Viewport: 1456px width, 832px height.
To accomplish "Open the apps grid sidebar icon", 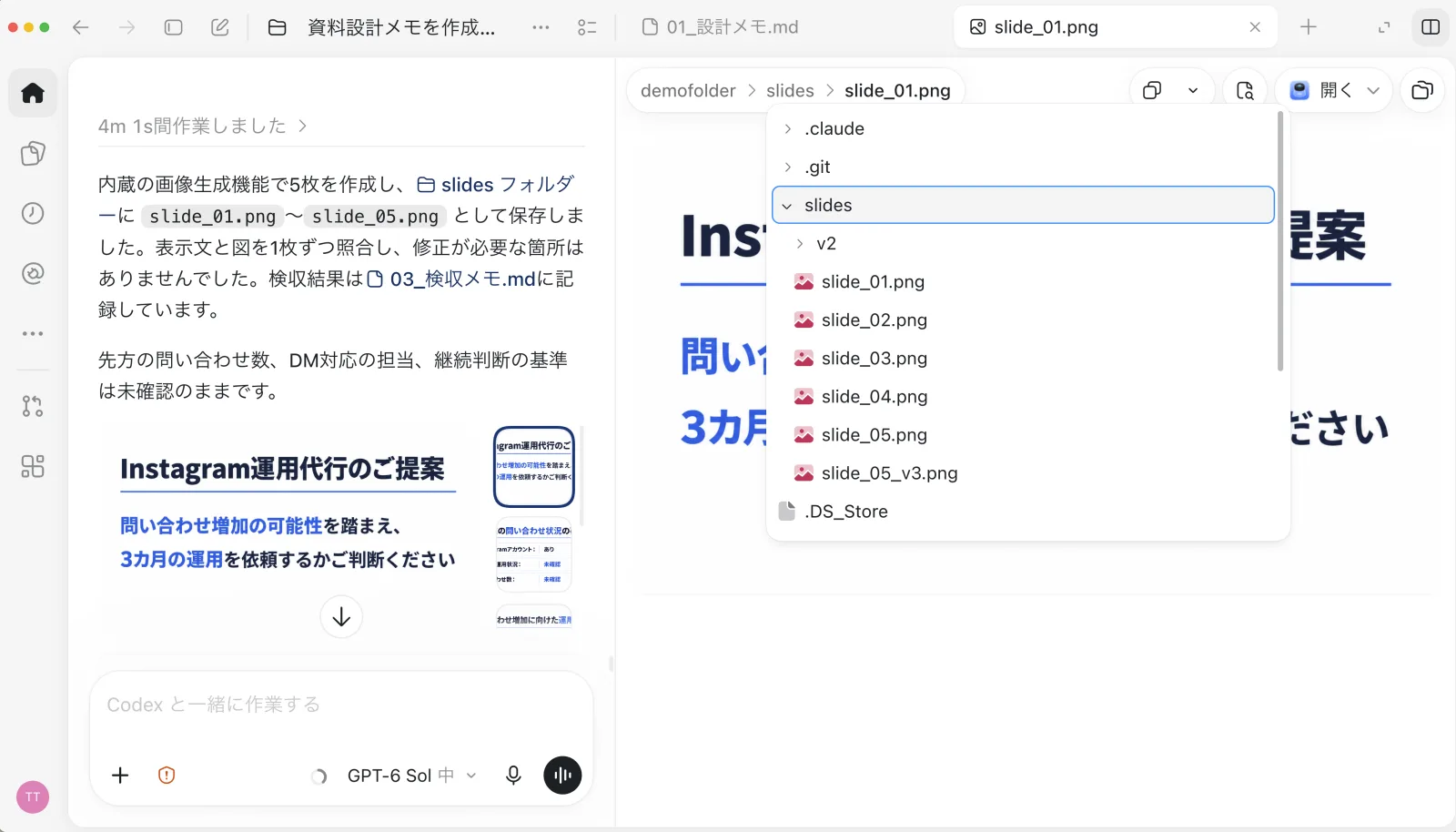I will click(33, 466).
